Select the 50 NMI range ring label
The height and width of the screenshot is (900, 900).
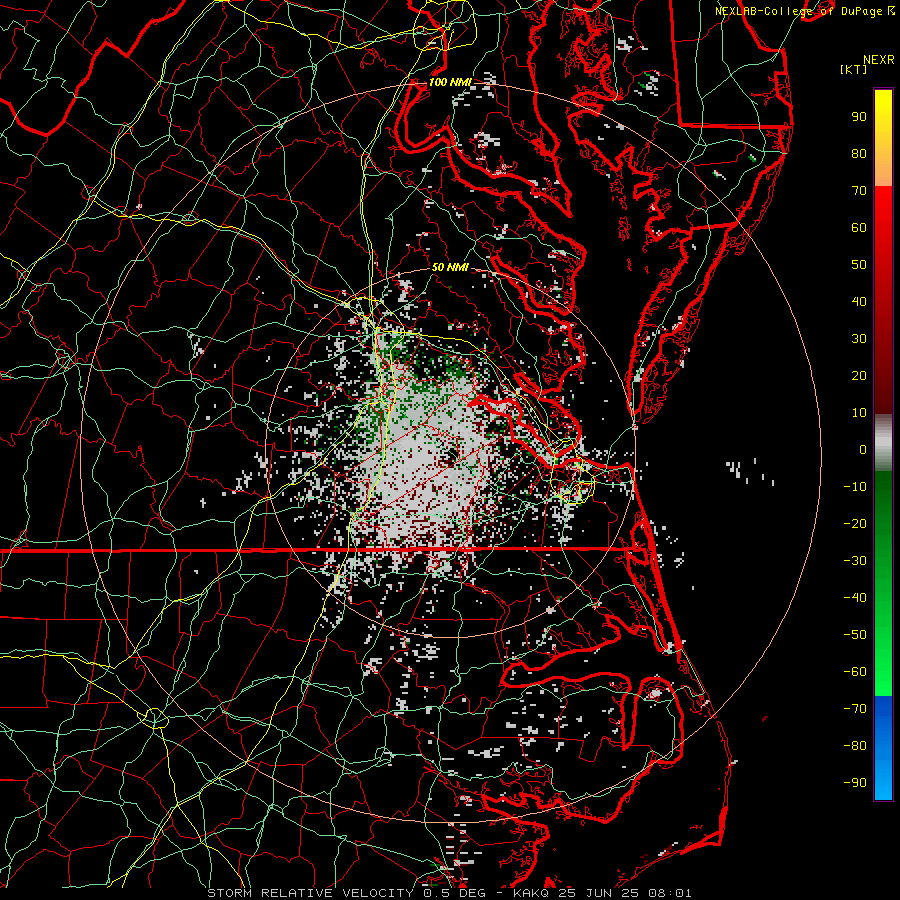click(450, 267)
